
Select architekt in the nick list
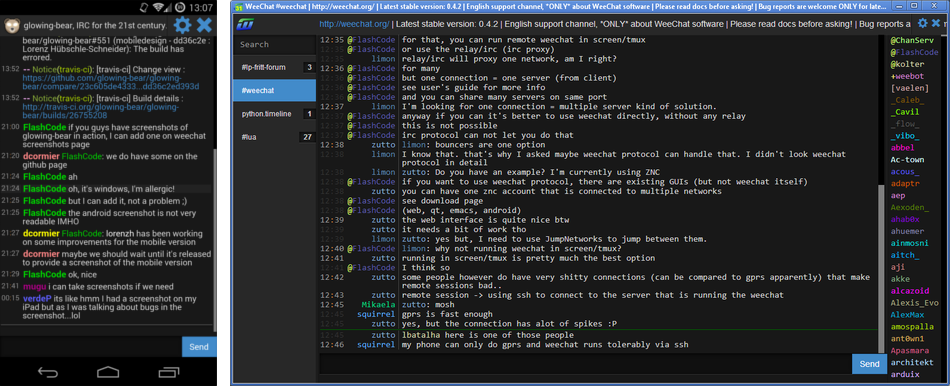(x=912, y=362)
